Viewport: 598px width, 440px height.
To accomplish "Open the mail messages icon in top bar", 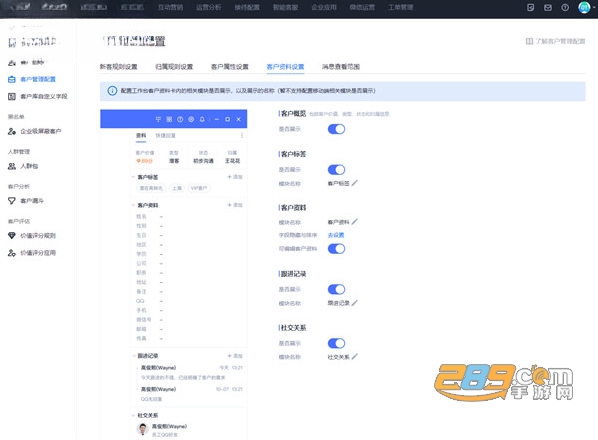I will [x=548, y=8].
